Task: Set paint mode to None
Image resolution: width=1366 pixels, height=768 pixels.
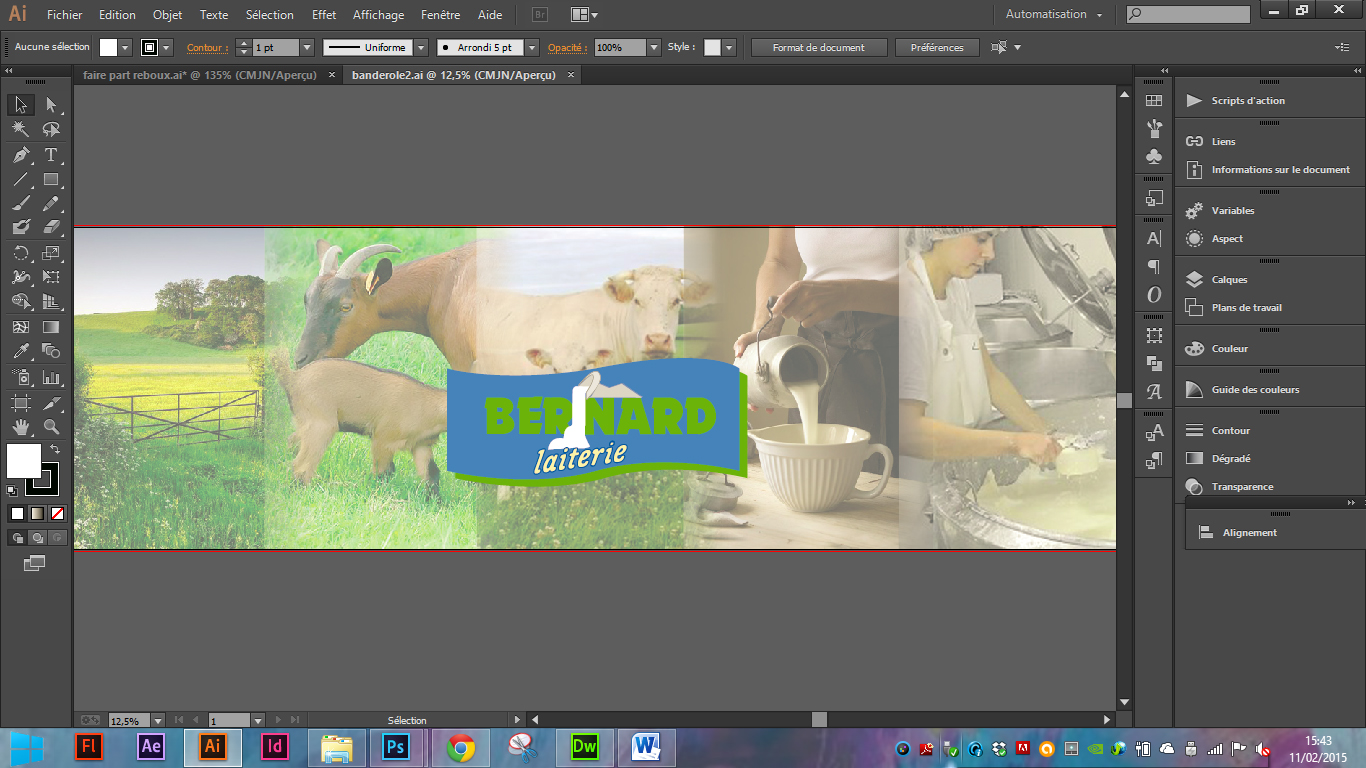Action: click(58, 514)
